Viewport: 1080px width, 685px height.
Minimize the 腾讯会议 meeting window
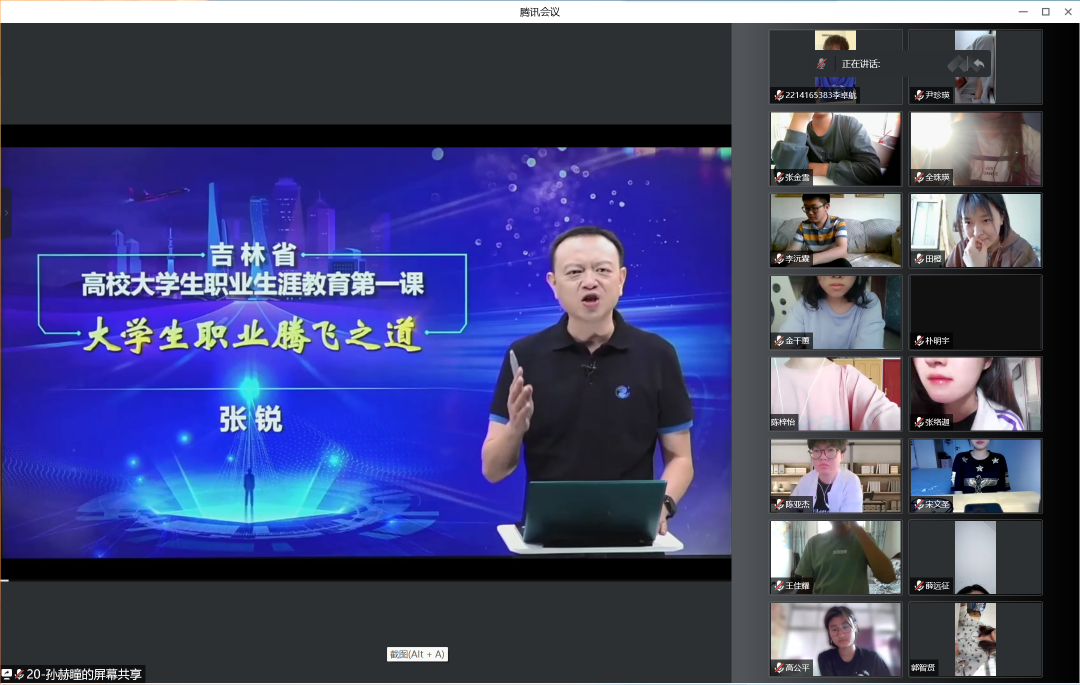coord(1022,11)
